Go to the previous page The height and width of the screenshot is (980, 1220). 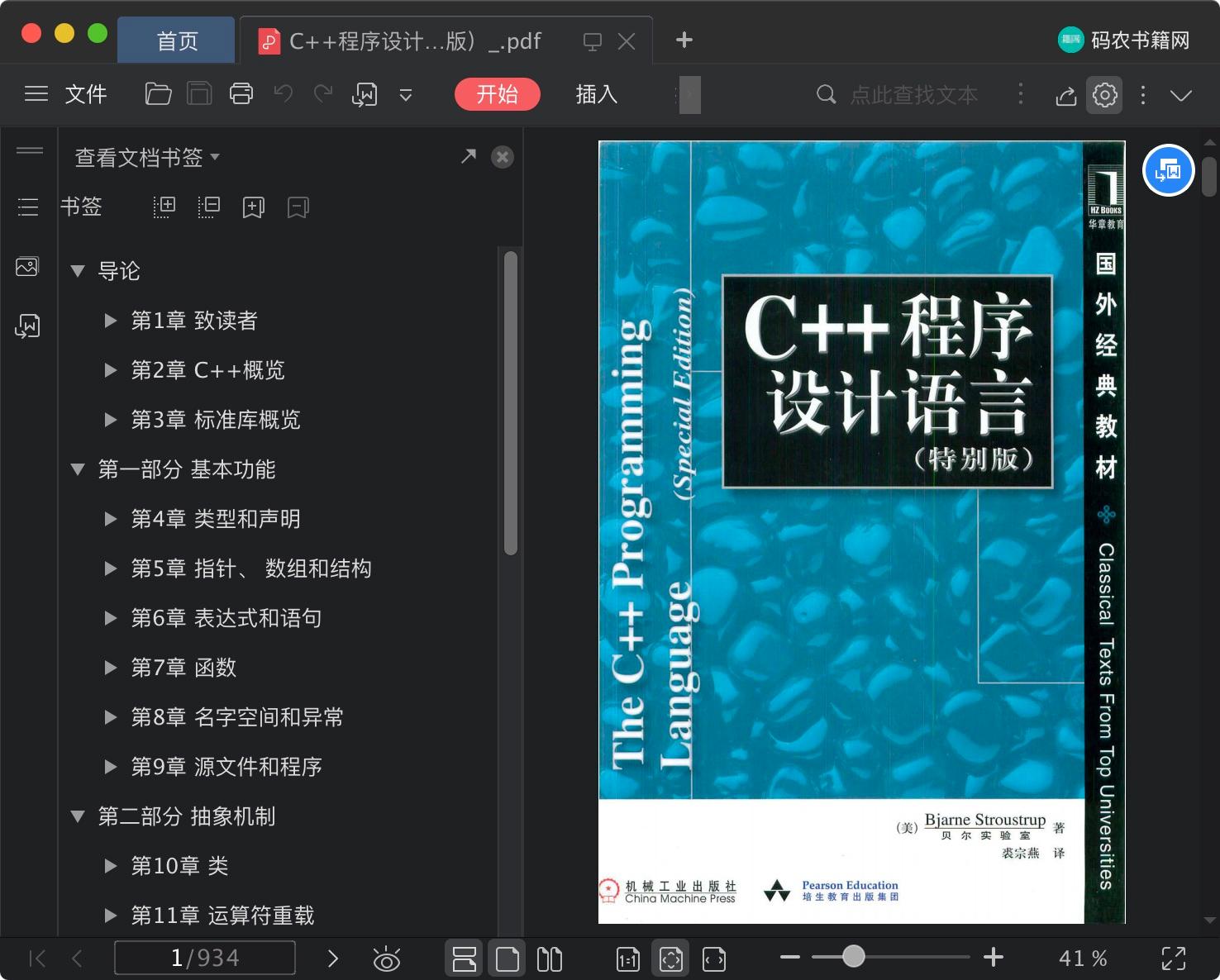tap(77, 959)
